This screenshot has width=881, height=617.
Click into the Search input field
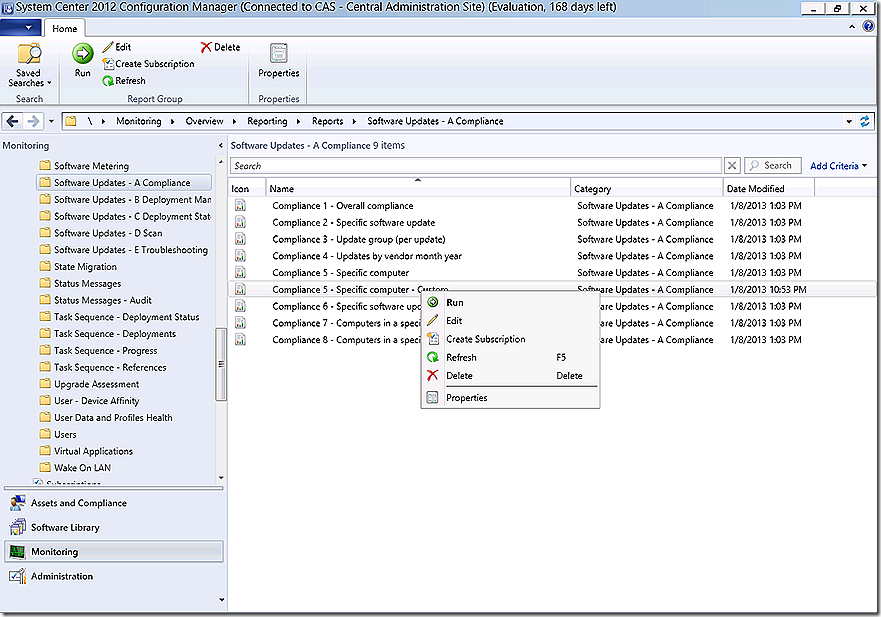click(x=476, y=166)
